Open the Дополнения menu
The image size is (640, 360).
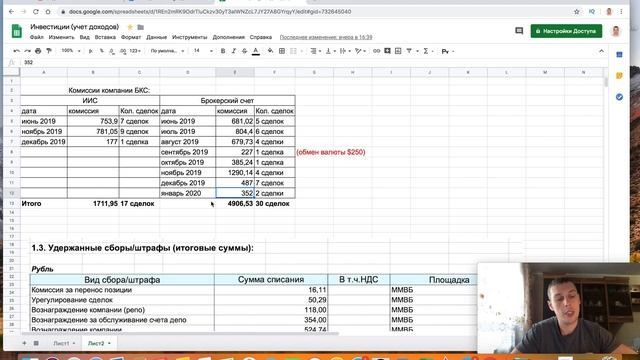point(229,37)
